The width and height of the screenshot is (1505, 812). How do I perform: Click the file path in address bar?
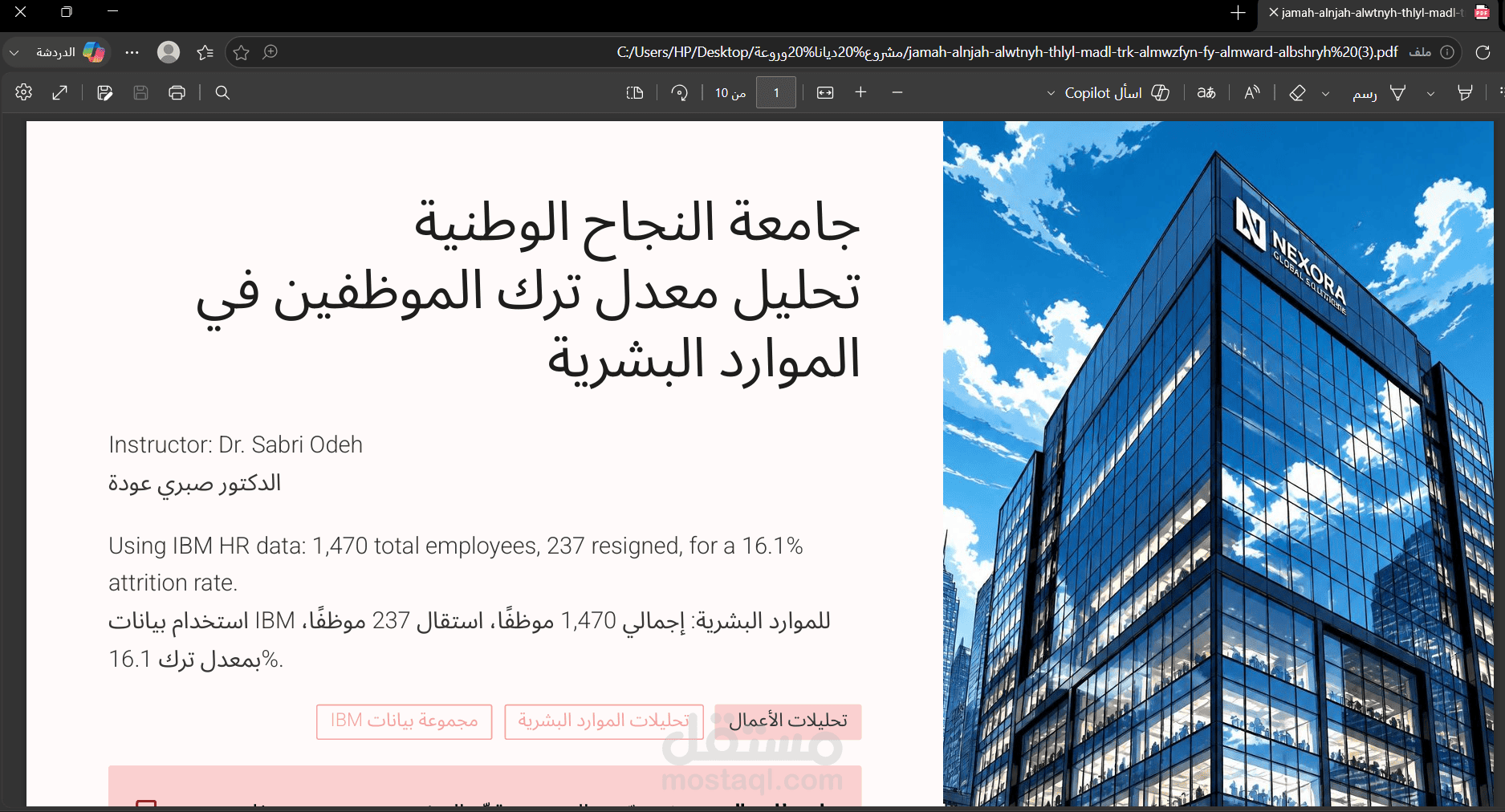(x=1007, y=52)
